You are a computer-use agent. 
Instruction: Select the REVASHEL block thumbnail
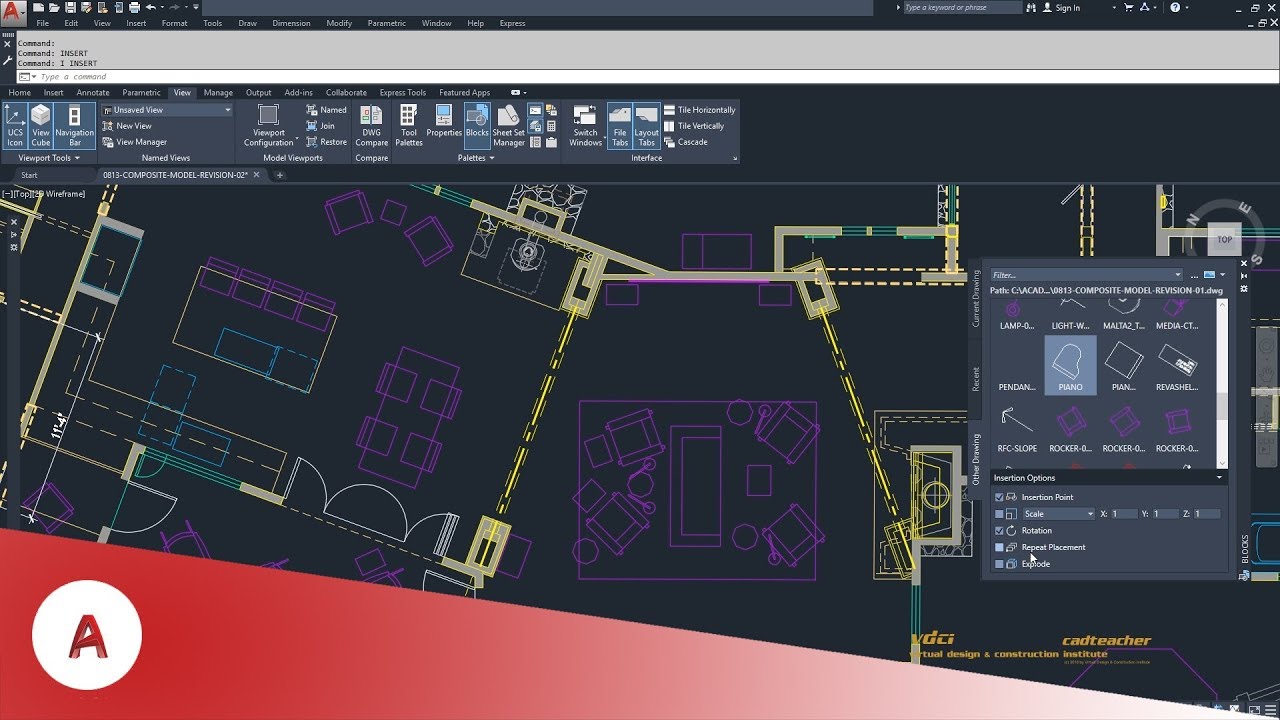(1177, 365)
